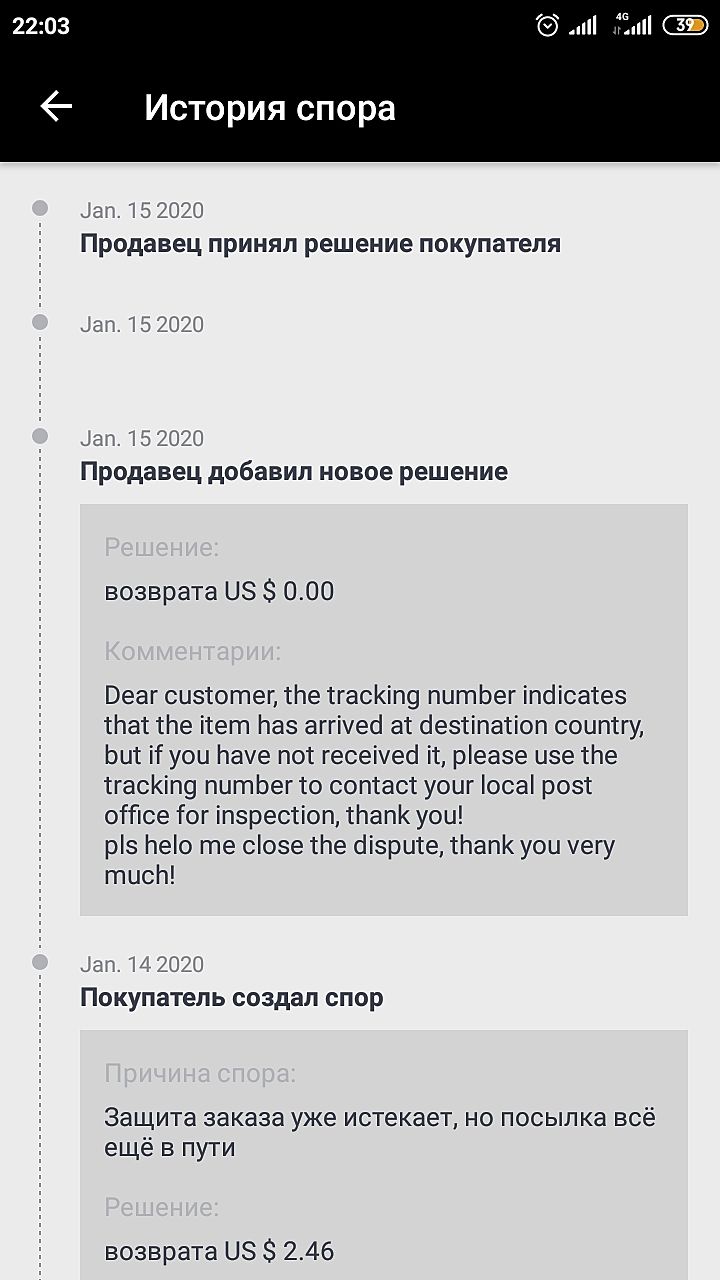Viewport: 720px width, 1280px height.
Task: Tap the "Комментарии:" label
Action: click(193, 652)
